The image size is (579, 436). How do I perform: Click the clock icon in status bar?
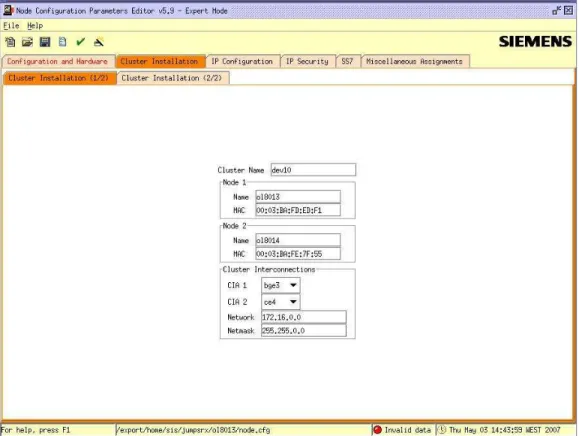click(442, 430)
